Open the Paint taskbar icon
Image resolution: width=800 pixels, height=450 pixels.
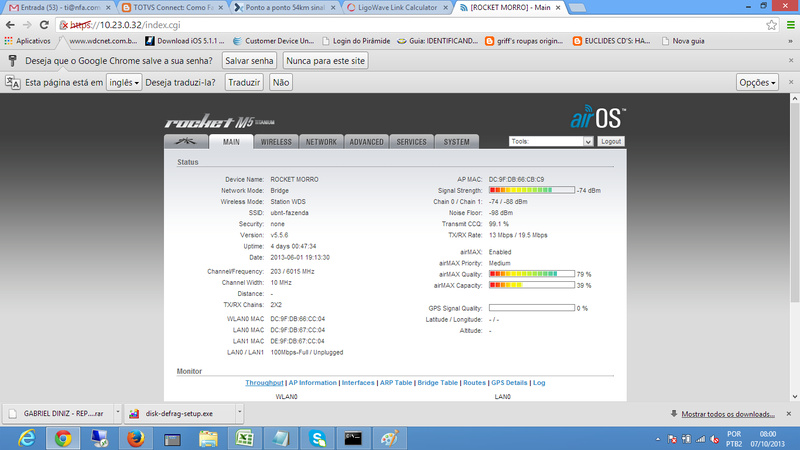pyautogui.click(x=390, y=438)
